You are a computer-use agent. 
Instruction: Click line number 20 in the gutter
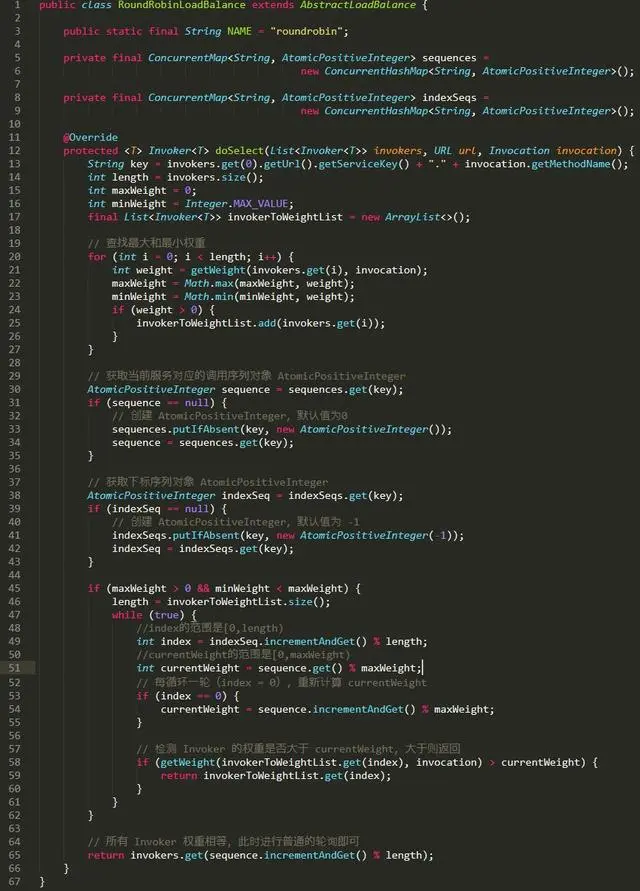click(14, 257)
